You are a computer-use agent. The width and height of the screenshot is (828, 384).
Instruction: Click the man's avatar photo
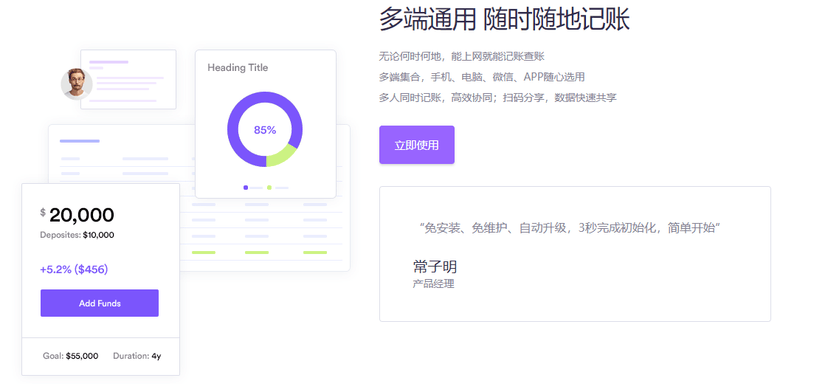[77, 84]
